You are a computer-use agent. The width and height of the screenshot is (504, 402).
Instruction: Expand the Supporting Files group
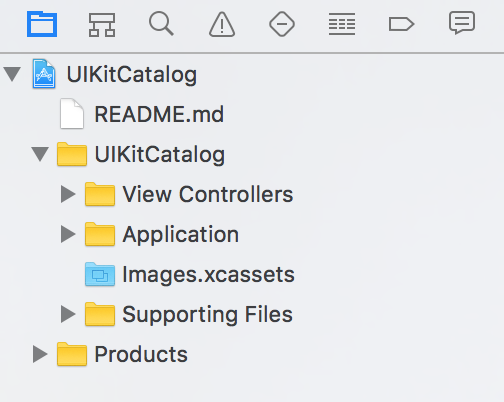point(68,314)
